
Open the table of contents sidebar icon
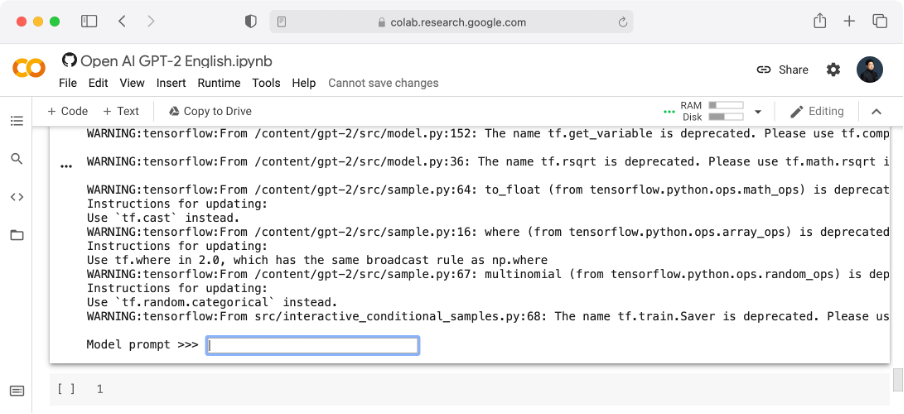tap(17, 121)
